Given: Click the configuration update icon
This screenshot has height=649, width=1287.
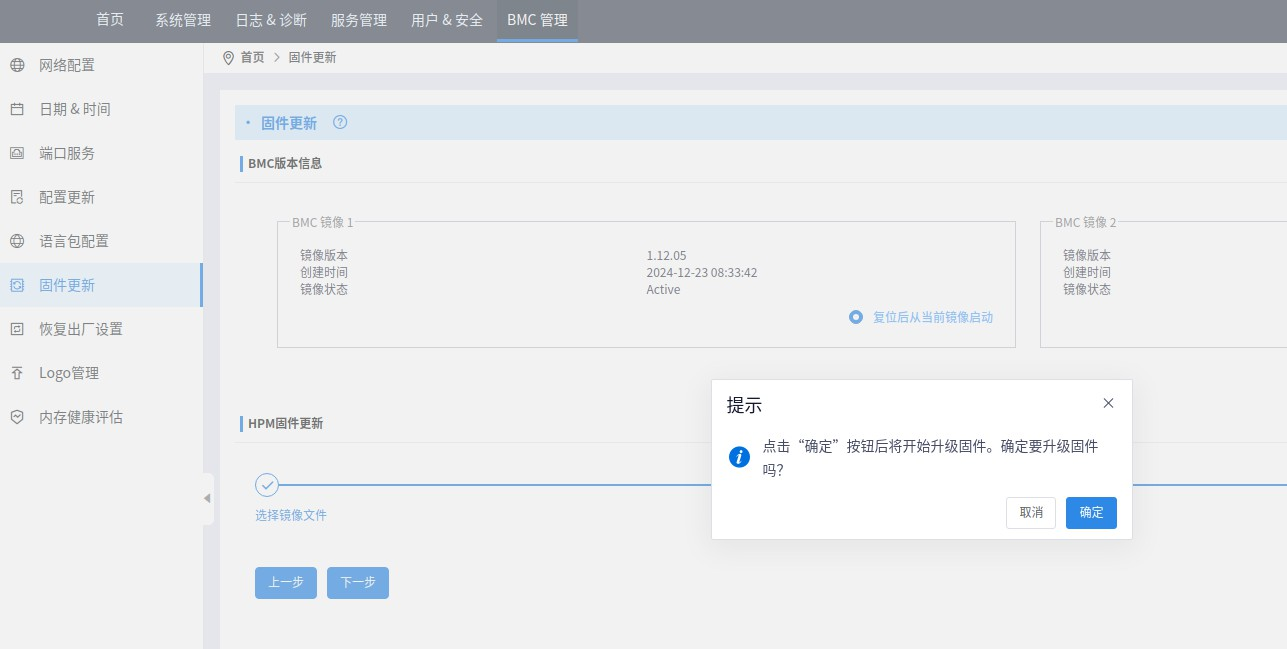Looking at the screenshot, I should click(17, 197).
